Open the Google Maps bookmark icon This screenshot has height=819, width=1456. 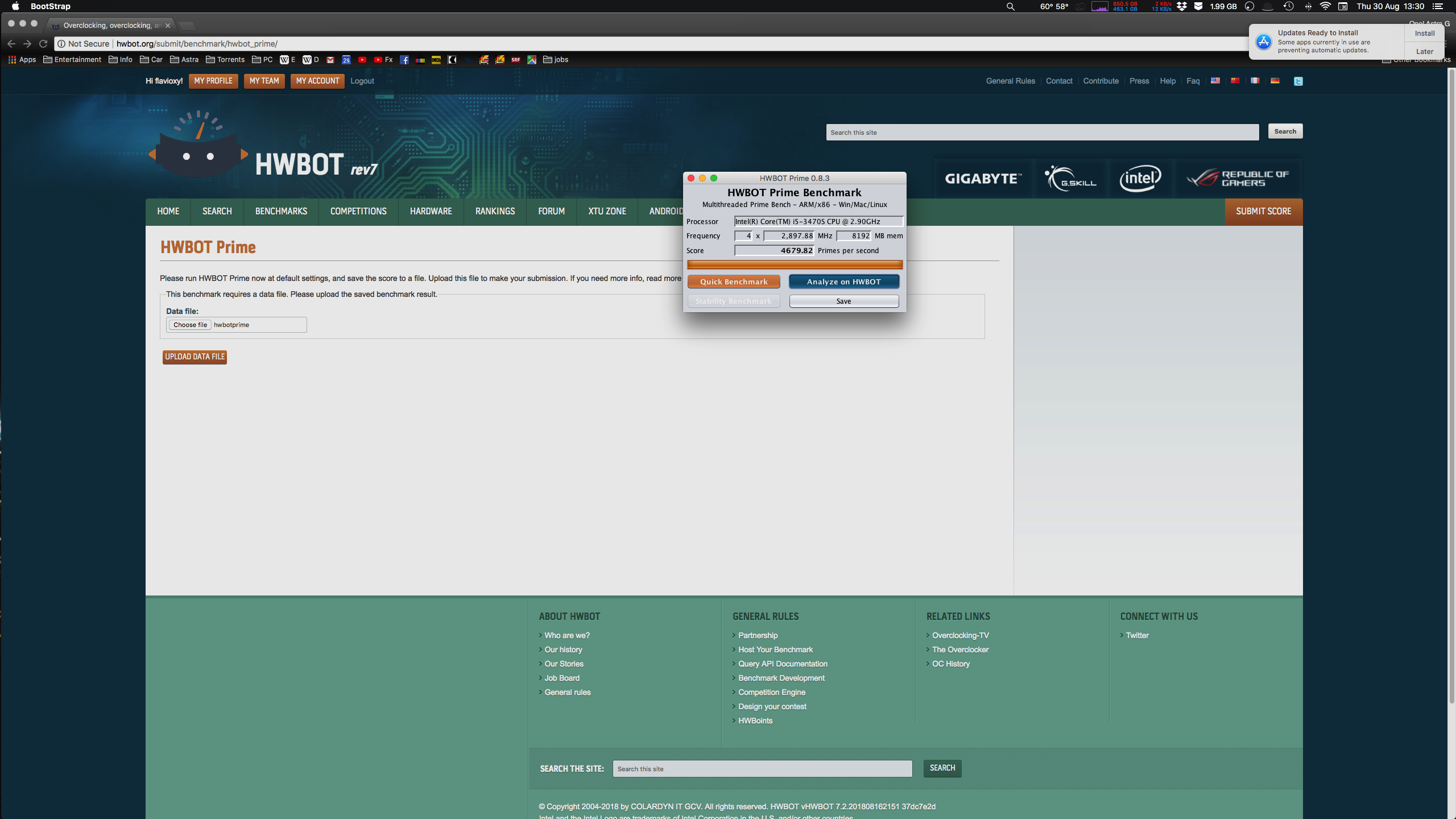[x=532, y=60]
